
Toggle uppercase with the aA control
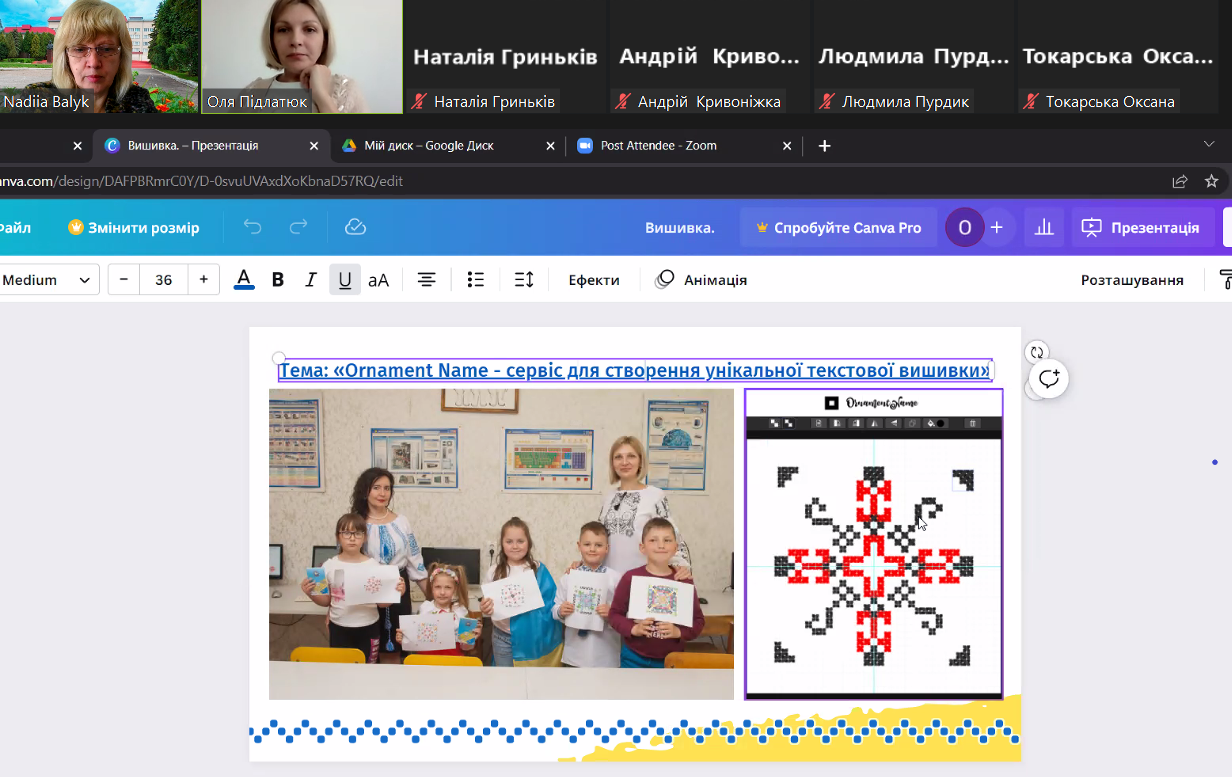pyautogui.click(x=378, y=280)
